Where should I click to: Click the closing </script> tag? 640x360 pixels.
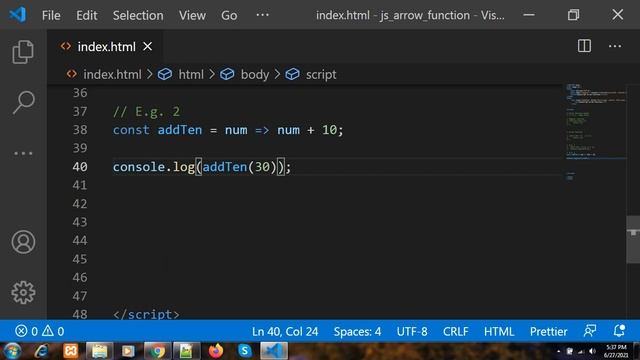pyautogui.click(x=146, y=314)
